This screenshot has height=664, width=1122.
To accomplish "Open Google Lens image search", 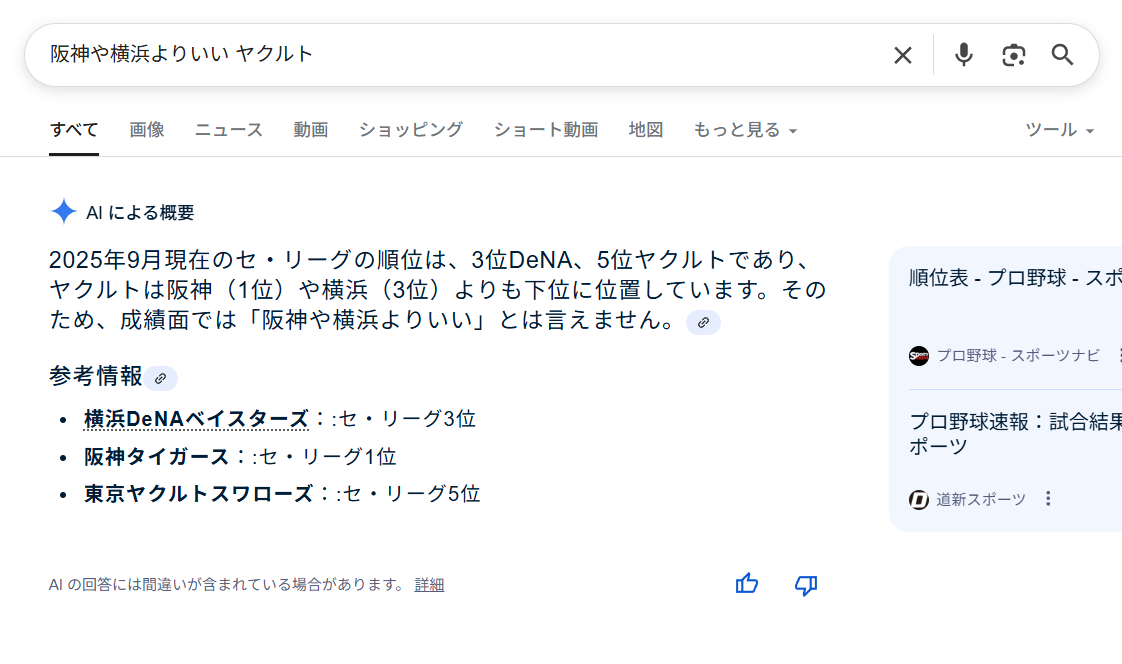I will pyautogui.click(x=1013, y=55).
